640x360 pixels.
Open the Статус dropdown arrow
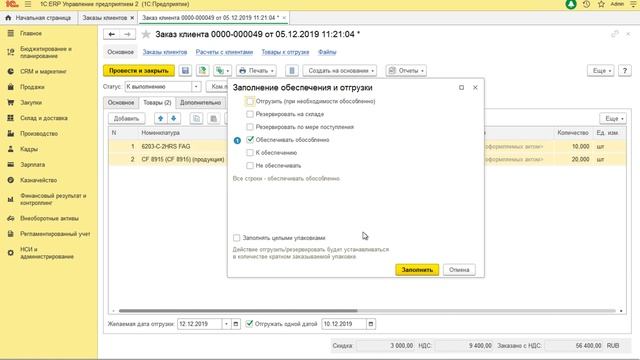tap(196, 87)
